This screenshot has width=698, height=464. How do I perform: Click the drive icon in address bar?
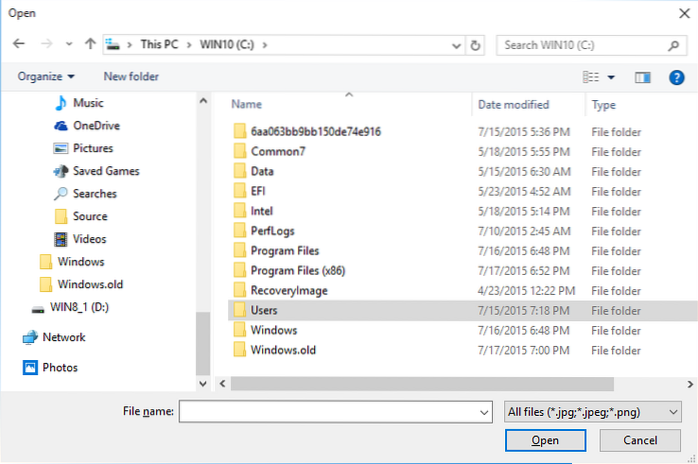113,45
